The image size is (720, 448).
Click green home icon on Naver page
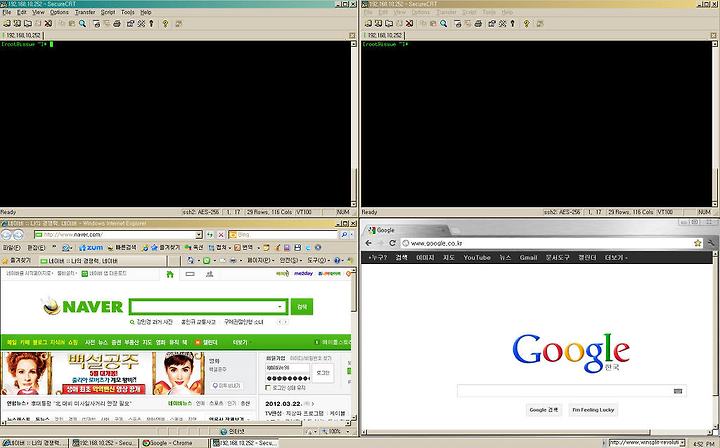point(170,274)
